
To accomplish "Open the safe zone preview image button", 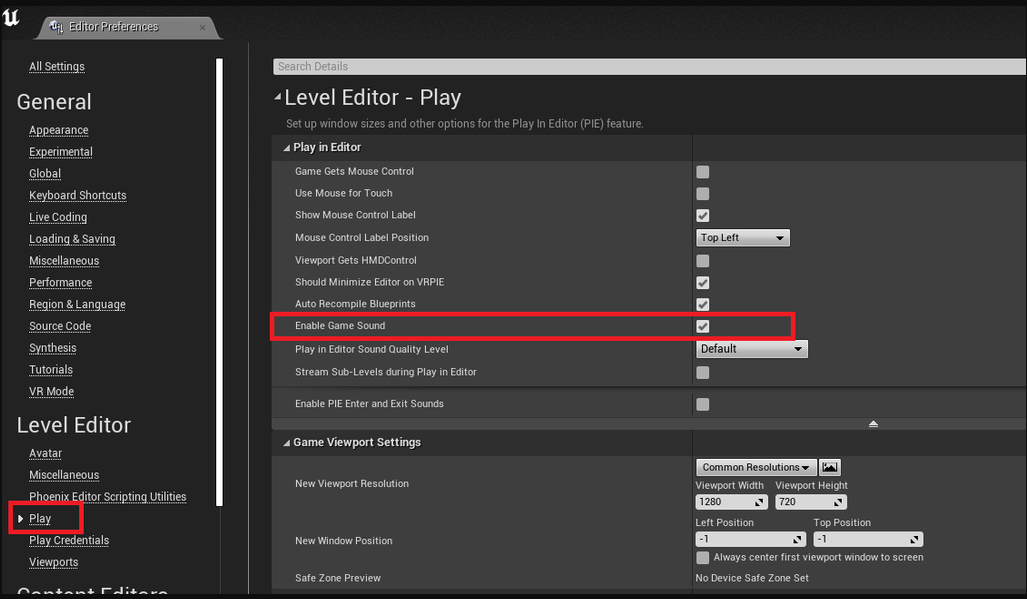I will pyautogui.click(x=830, y=467).
